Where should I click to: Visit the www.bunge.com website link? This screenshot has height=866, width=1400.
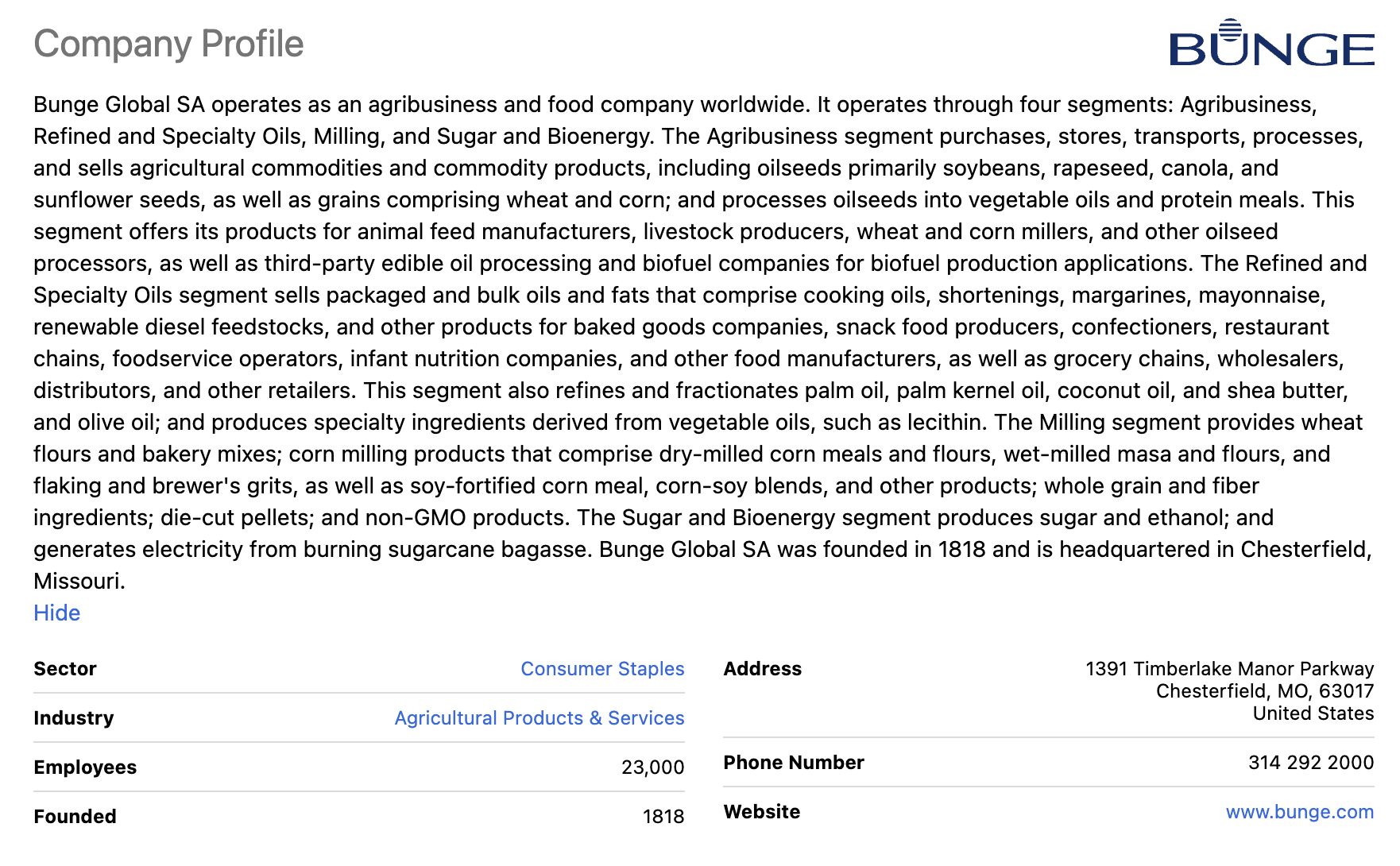tap(1298, 812)
